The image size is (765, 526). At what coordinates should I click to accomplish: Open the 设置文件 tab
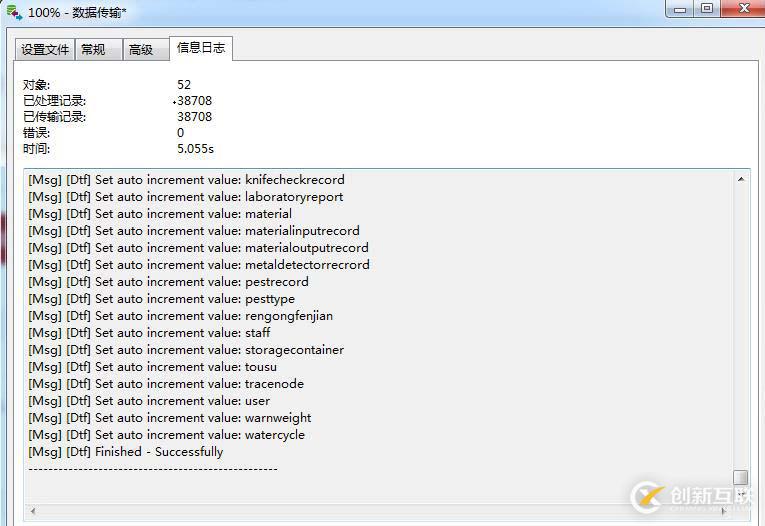45,49
